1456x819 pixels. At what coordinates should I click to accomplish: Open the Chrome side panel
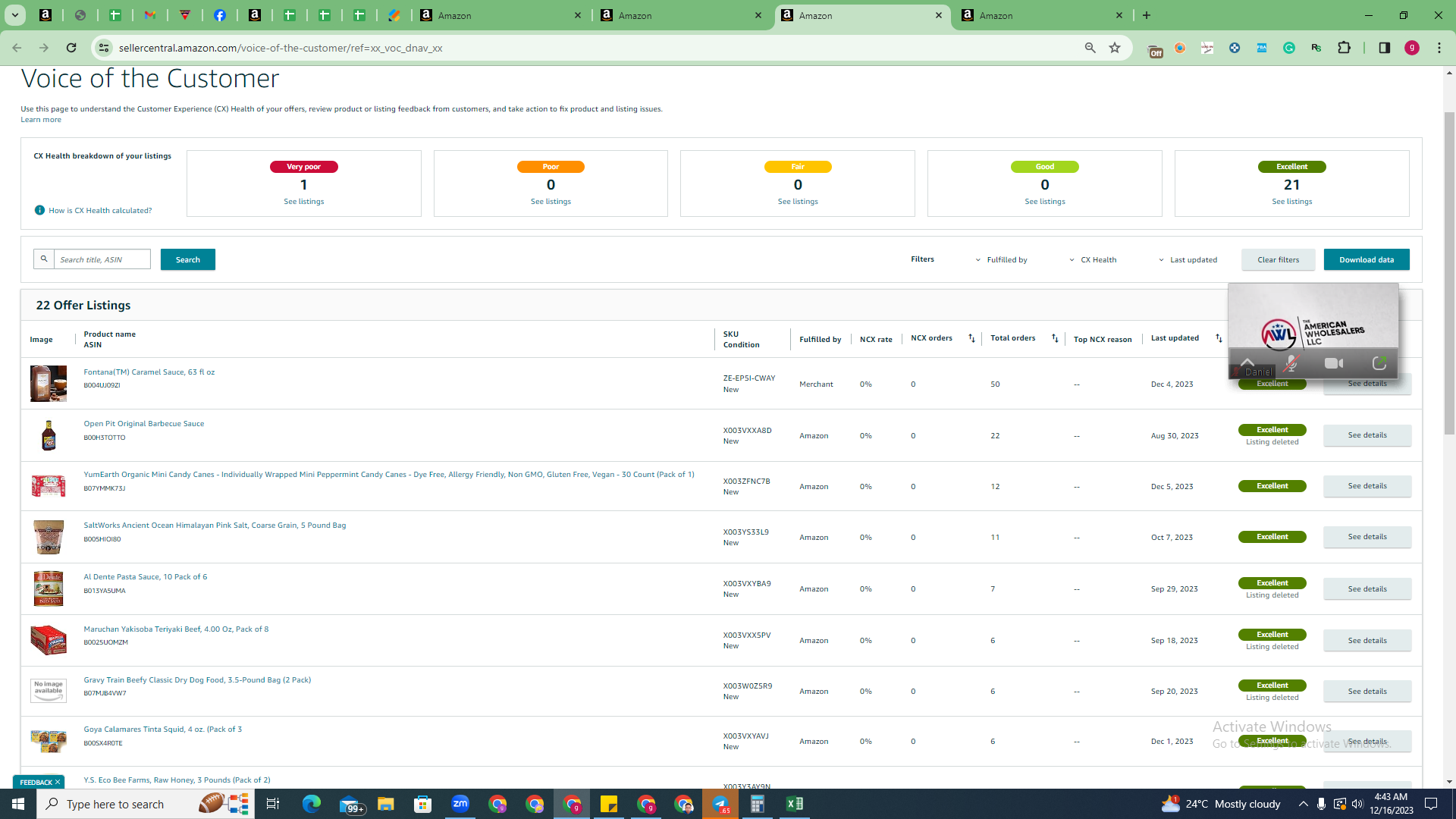click(1385, 48)
